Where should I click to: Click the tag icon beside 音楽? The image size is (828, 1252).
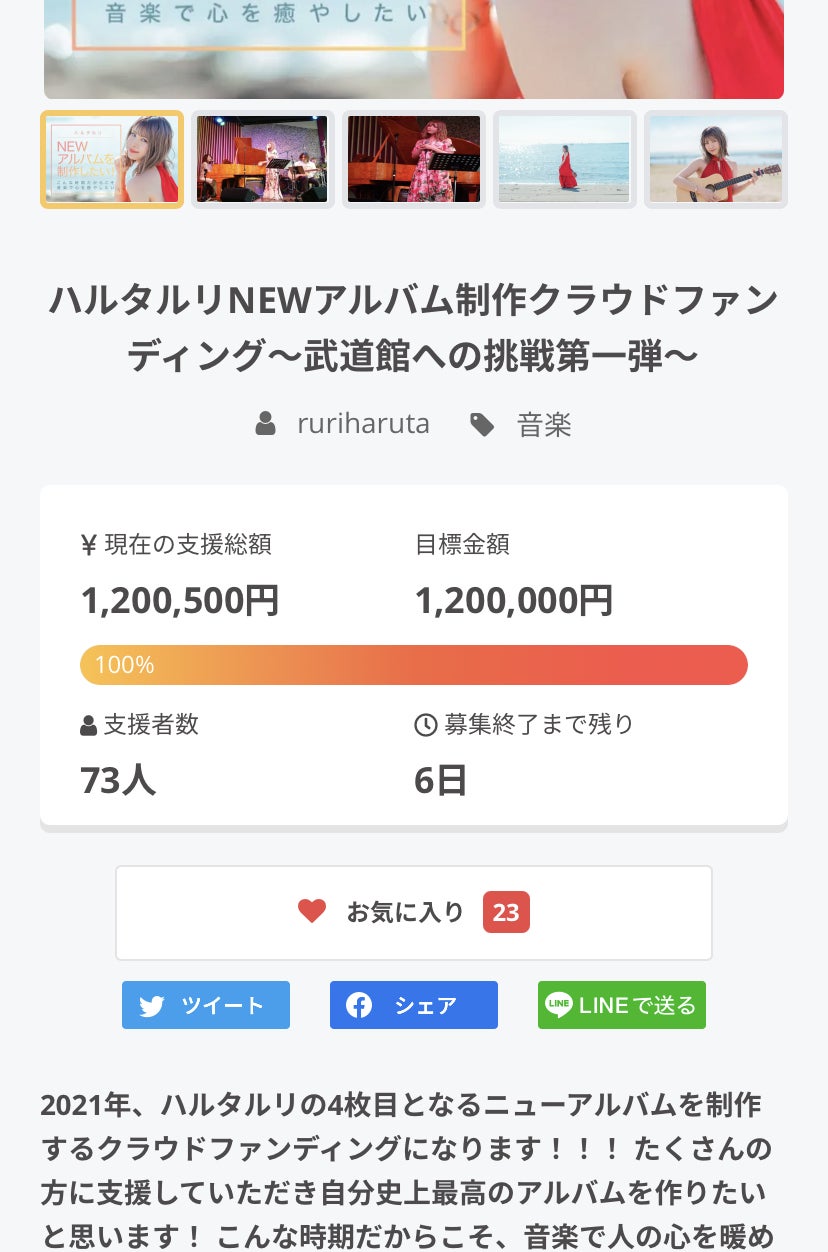click(x=482, y=425)
